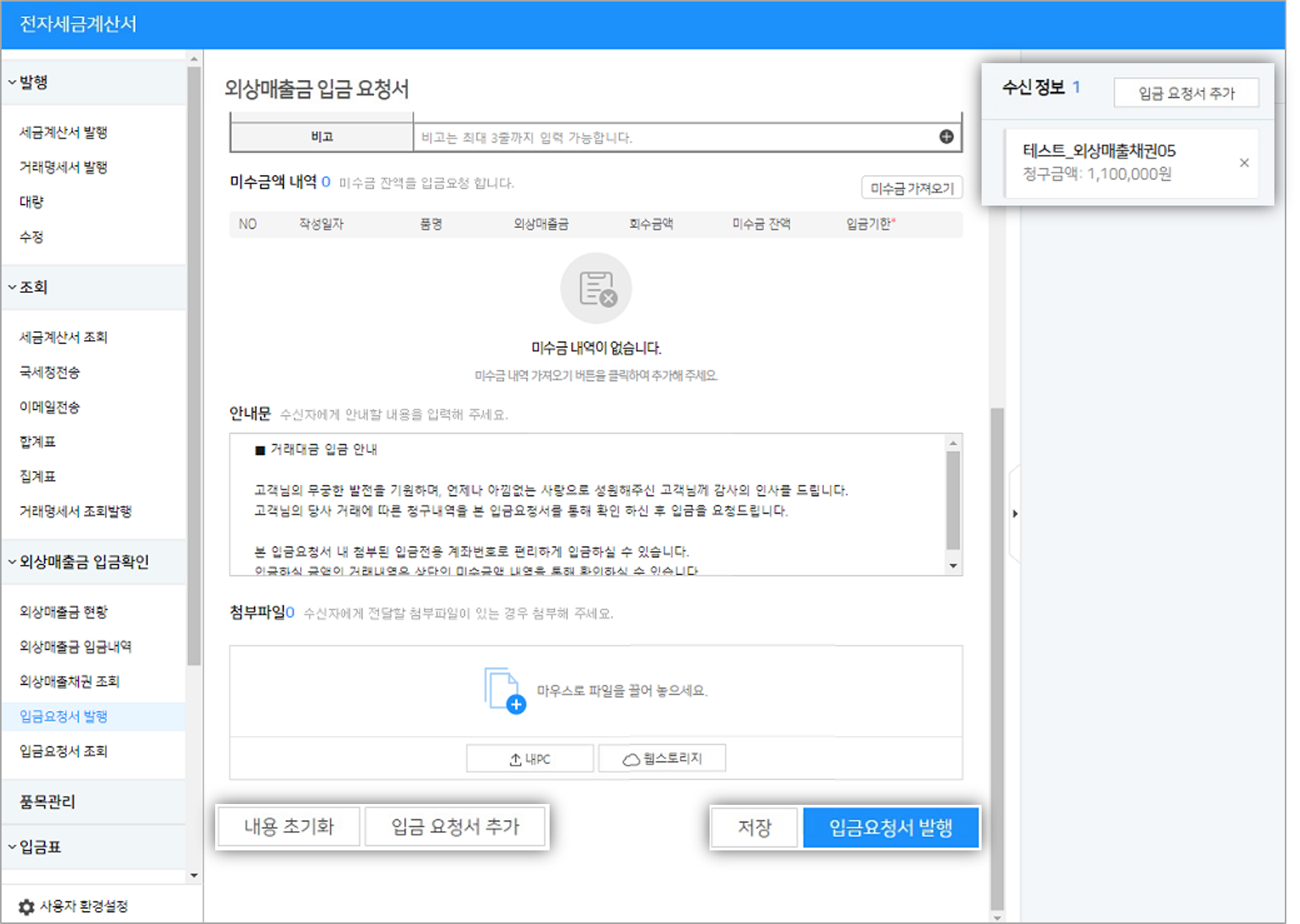The height and width of the screenshot is (924, 1300).
Task: Click inside the 비고 input field
Action: tap(640, 136)
